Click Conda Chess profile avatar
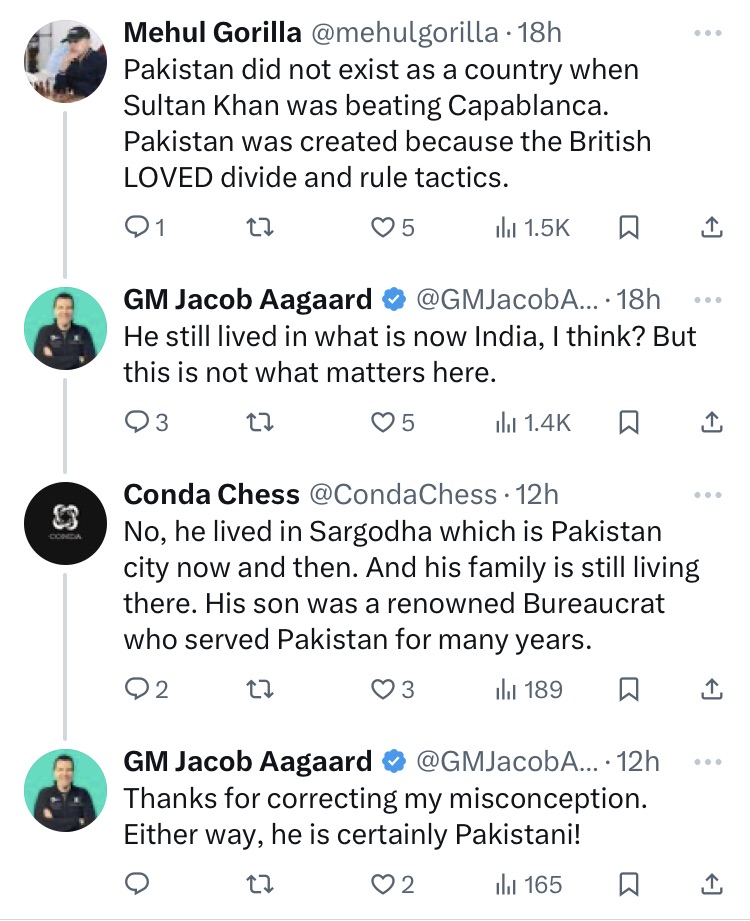The height and width of the screenshot is (921, 750). pos(65,518)
